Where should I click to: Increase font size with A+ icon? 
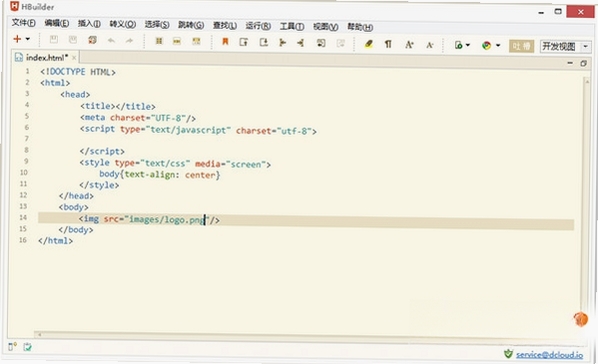tap(409, 45)
